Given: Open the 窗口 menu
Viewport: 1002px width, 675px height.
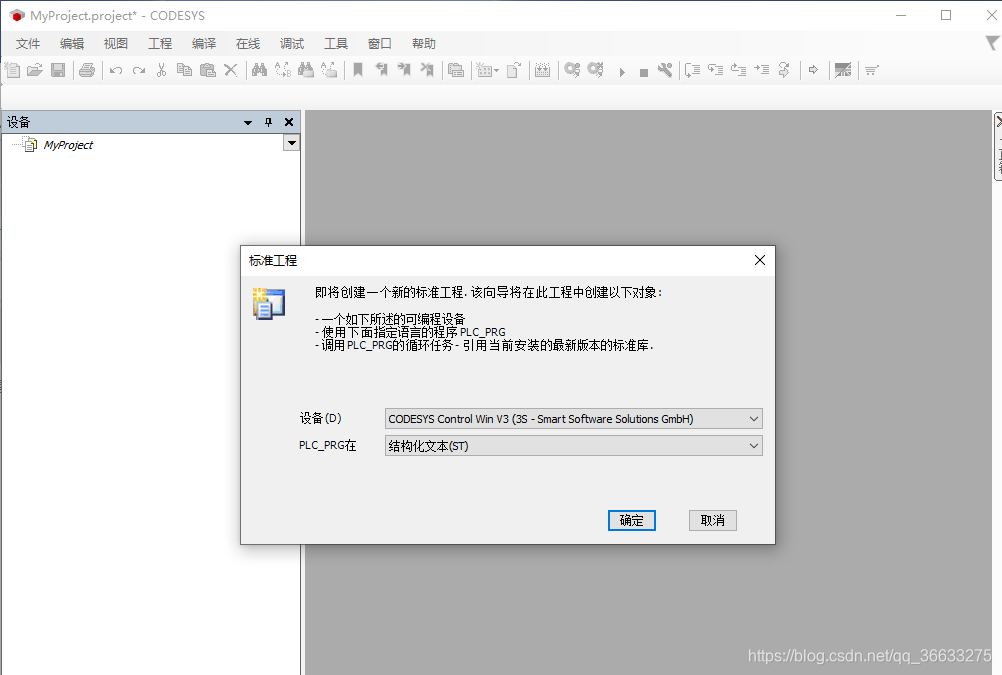Looking at the screenshot, I should click(380, 43).
